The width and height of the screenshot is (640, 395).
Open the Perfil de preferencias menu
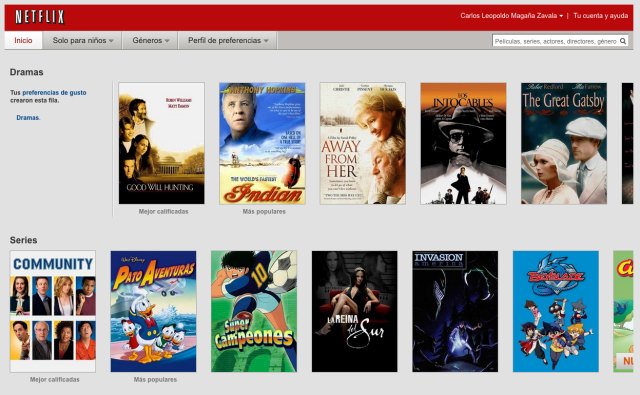click(x=228, y=40)
